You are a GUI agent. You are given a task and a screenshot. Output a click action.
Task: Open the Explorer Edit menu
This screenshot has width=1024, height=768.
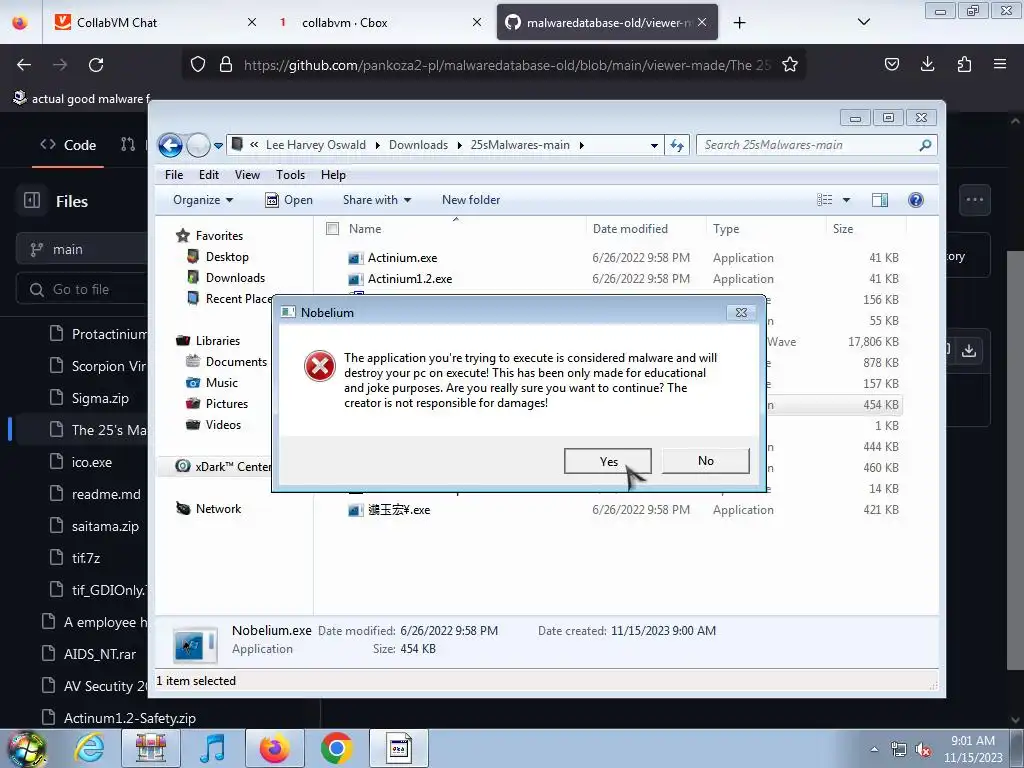coord(209,175)
